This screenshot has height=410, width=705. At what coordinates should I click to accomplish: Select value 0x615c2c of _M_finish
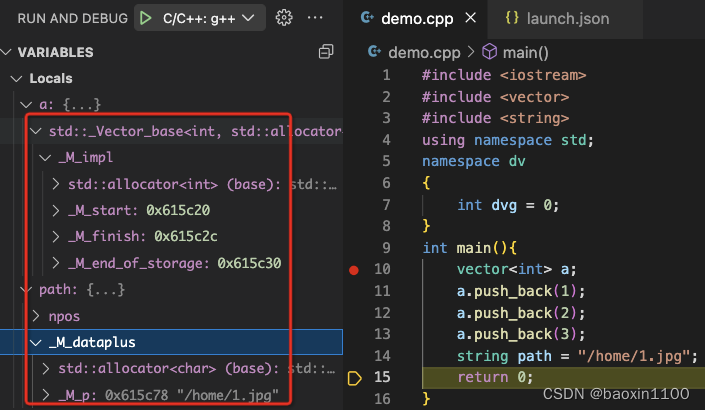click(x=186, y=236)
